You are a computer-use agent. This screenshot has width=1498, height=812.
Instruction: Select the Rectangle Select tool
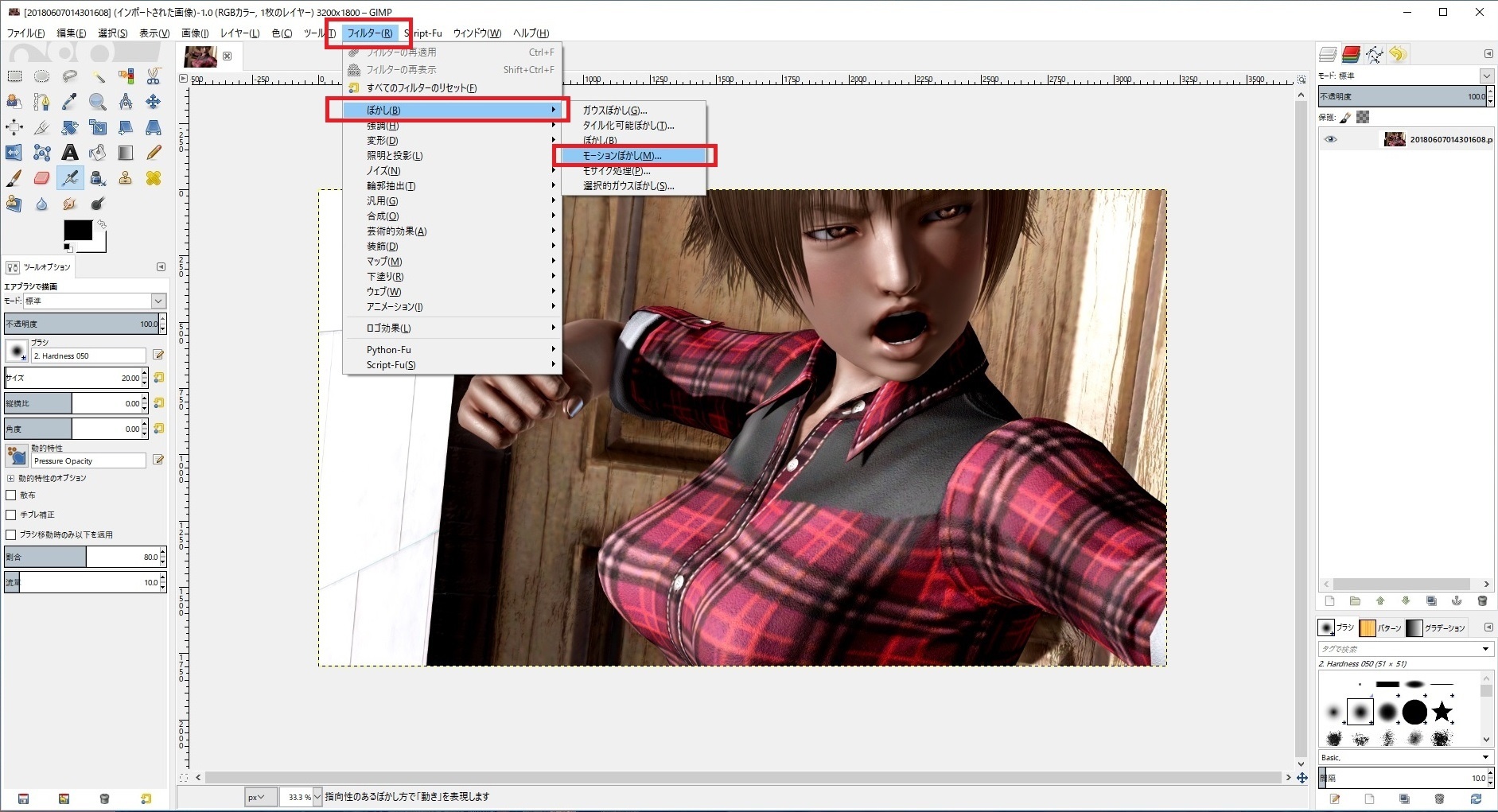point(14,76)
